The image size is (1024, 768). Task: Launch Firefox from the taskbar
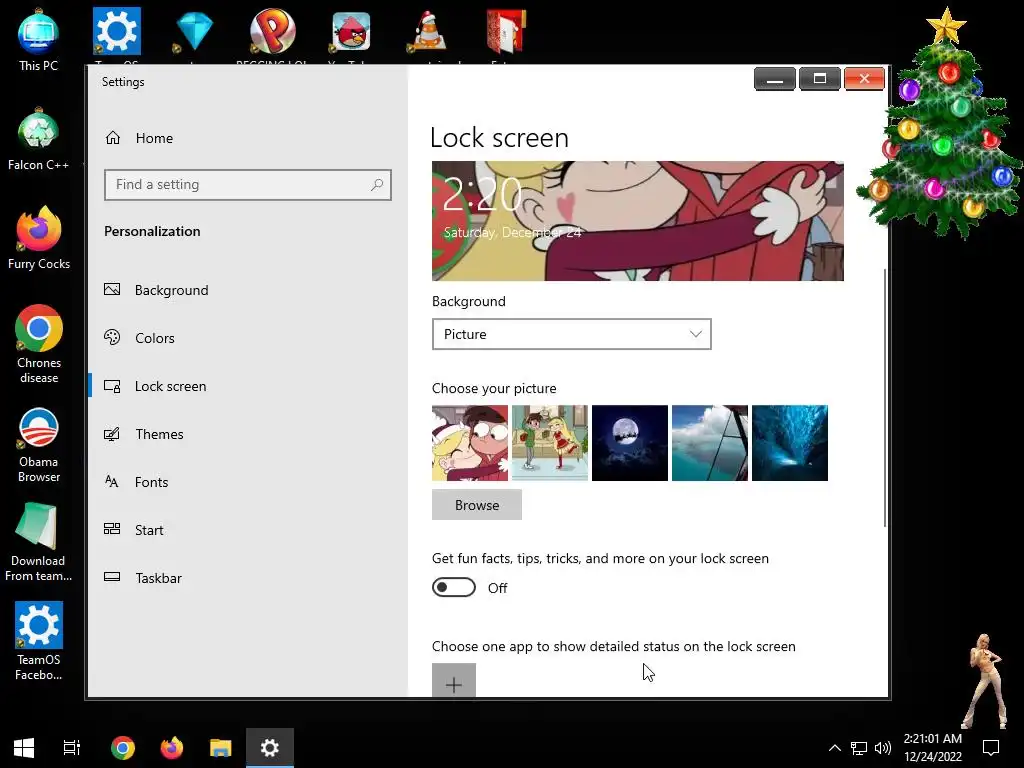pos(172,748)
